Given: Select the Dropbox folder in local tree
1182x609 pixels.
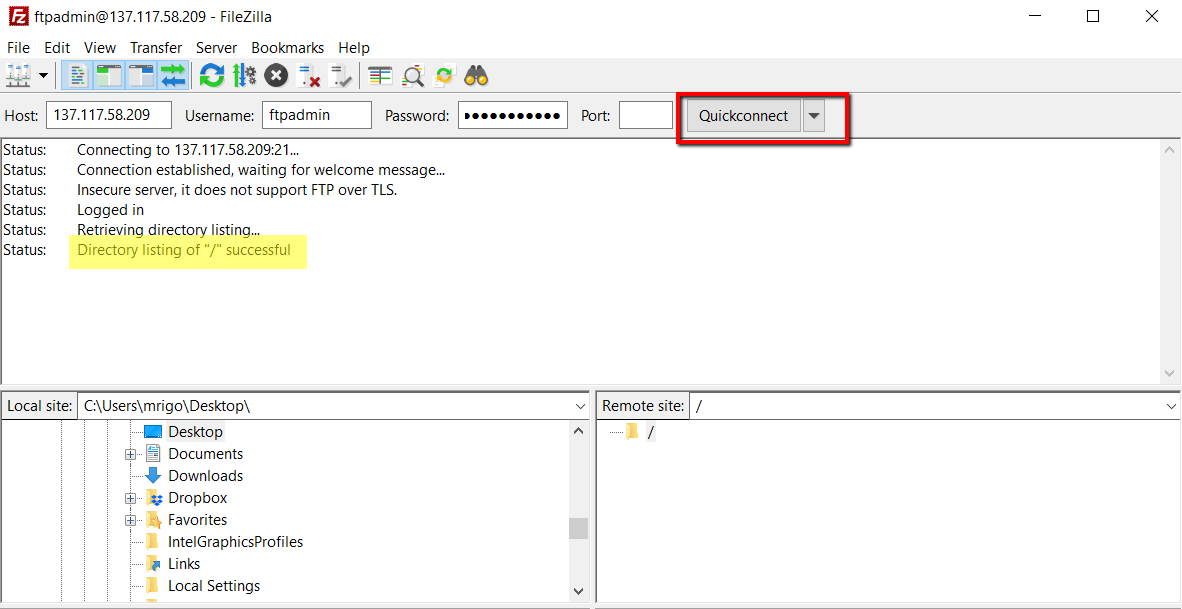Looking at the screenshot, I should (x=197, y=497).
